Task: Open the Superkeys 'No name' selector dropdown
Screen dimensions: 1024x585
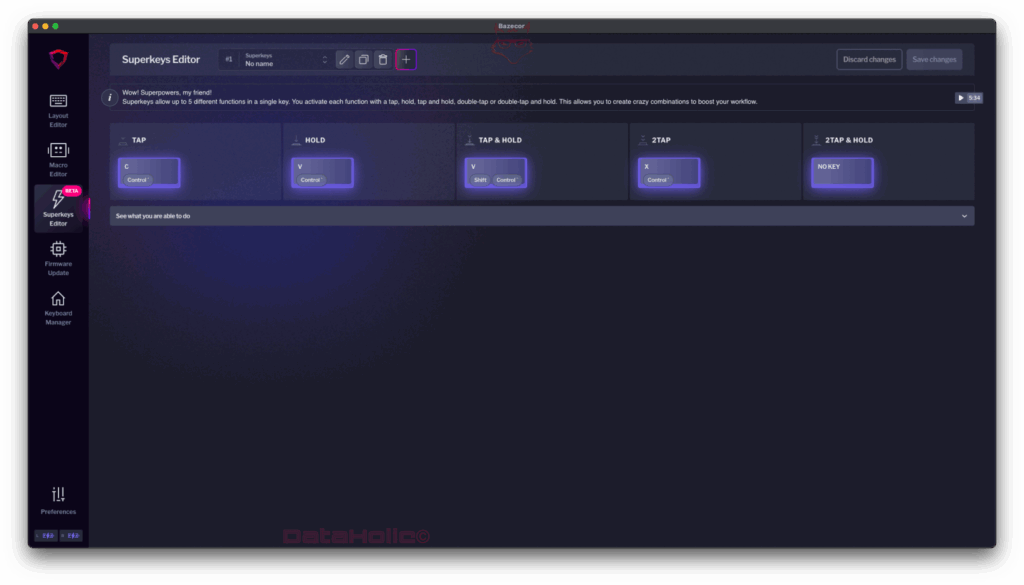Action: pyautogui.click(x=285, y=60)
